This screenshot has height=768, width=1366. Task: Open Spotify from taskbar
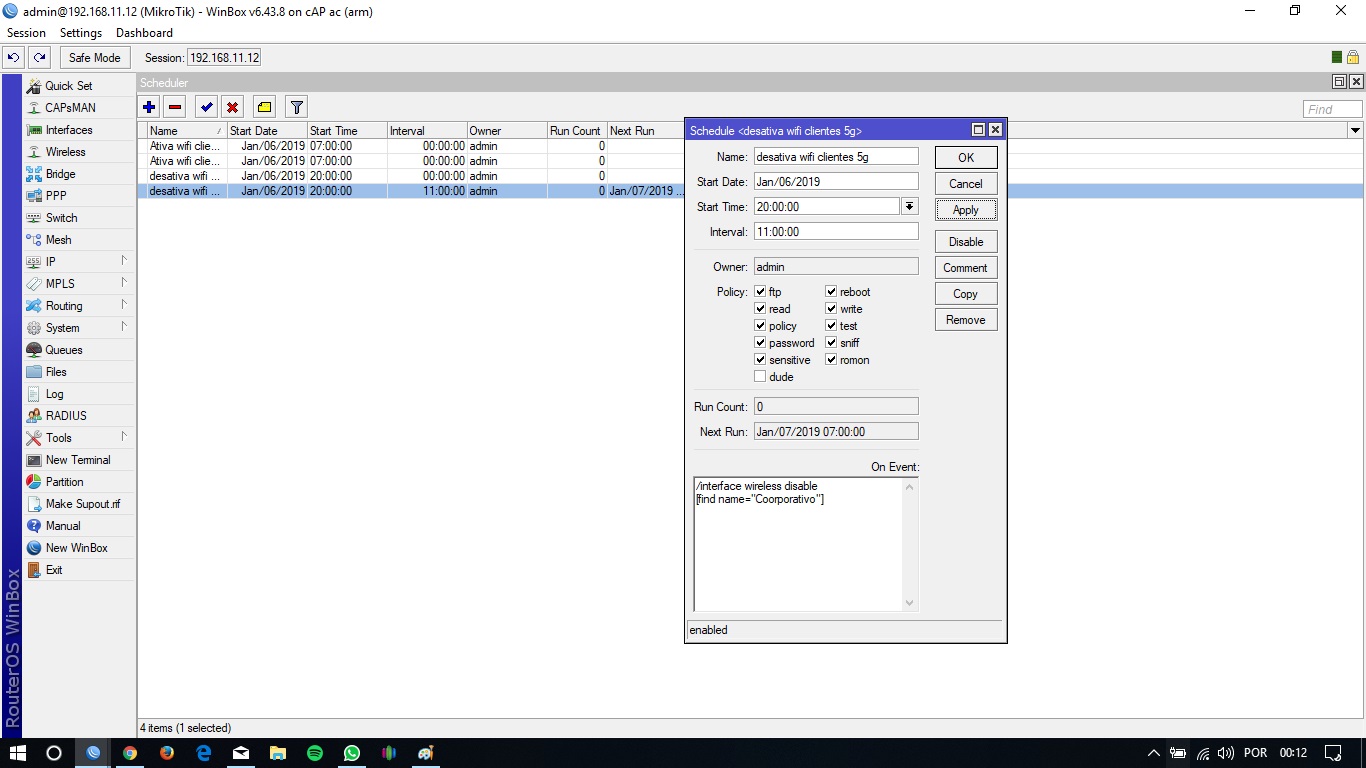tap(315, 753)
